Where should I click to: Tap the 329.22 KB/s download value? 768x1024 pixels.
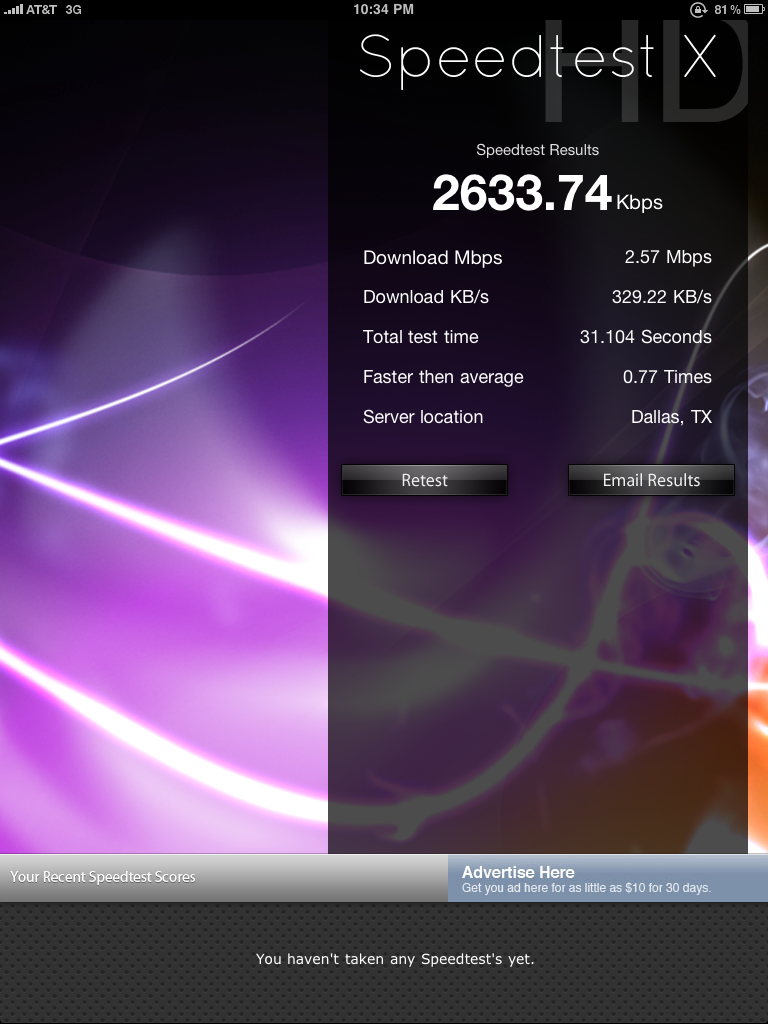pos(661,297)
